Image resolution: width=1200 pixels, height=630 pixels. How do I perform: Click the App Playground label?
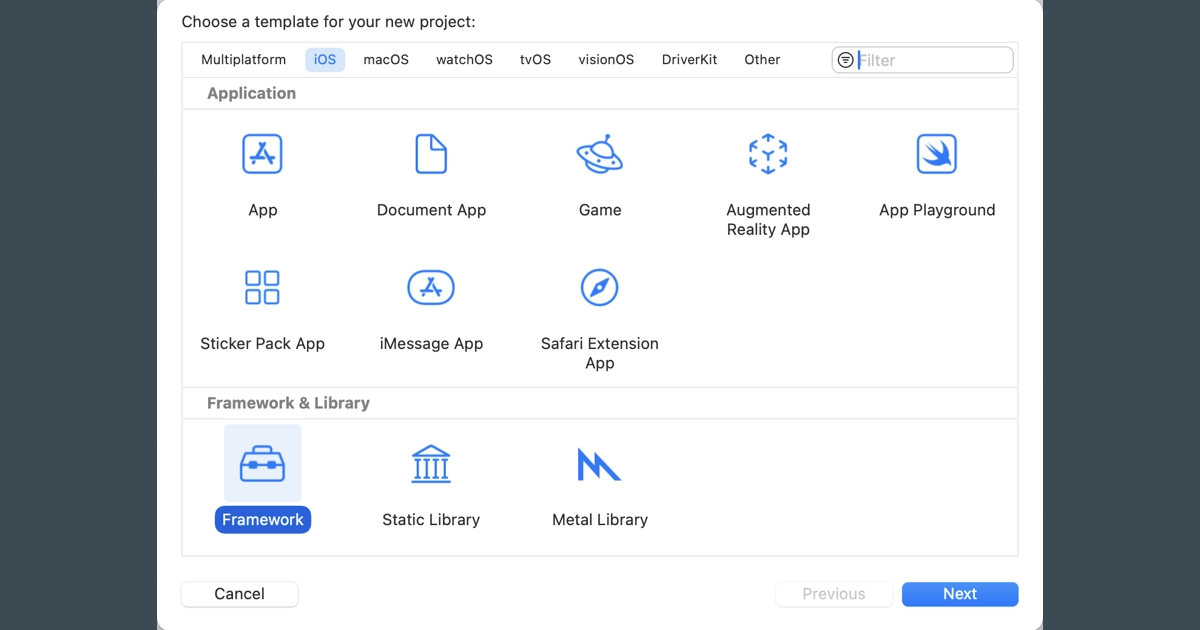point(937,210)
